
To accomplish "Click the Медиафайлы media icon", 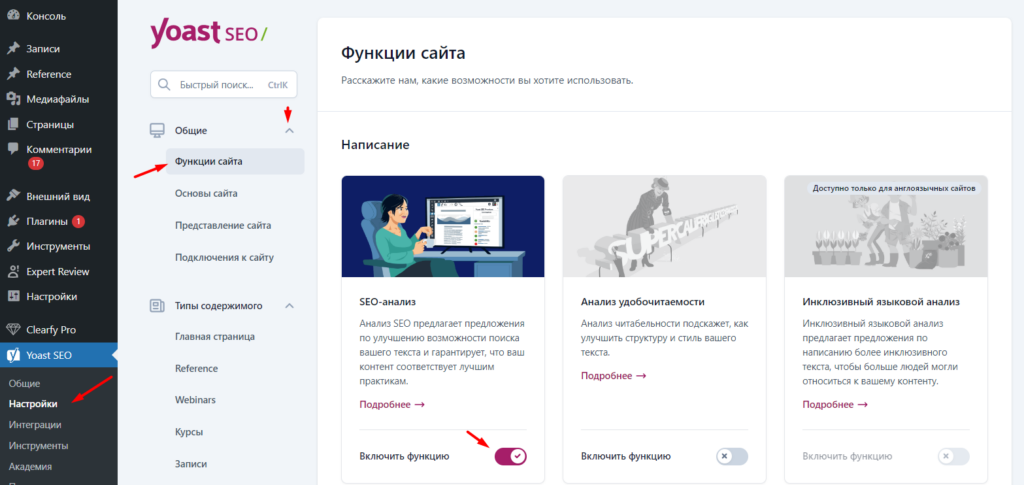I will click(13, 99).
